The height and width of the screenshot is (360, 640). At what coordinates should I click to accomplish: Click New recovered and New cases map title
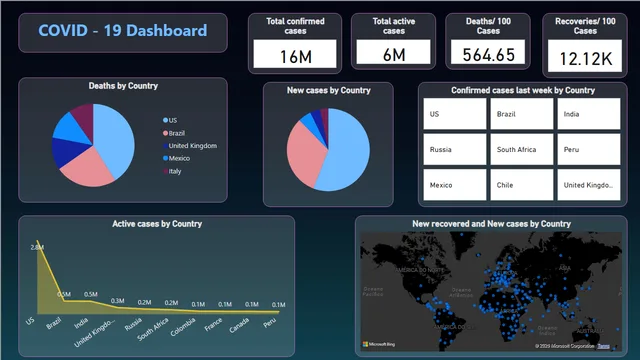pyautogui.click(x=491, y=224)
